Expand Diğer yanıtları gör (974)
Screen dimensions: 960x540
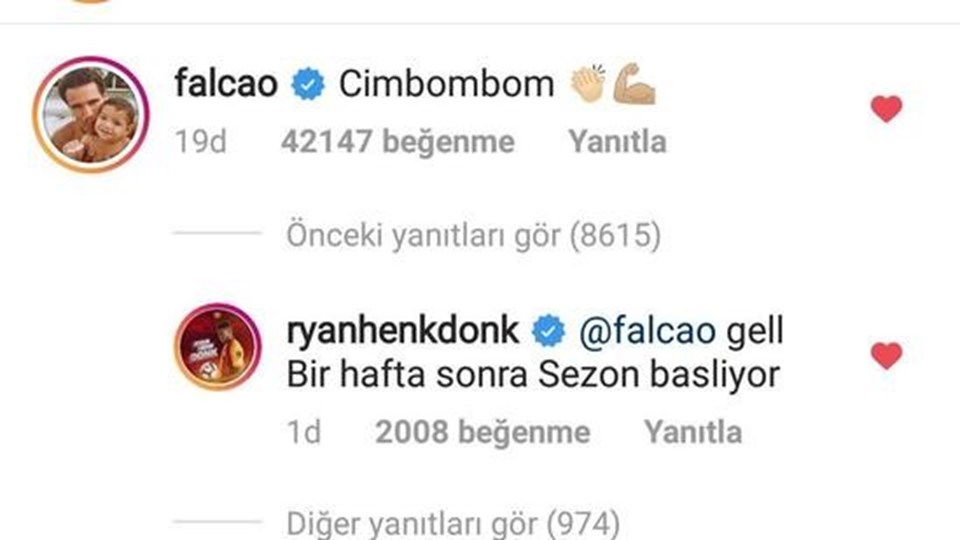point(453,523)
